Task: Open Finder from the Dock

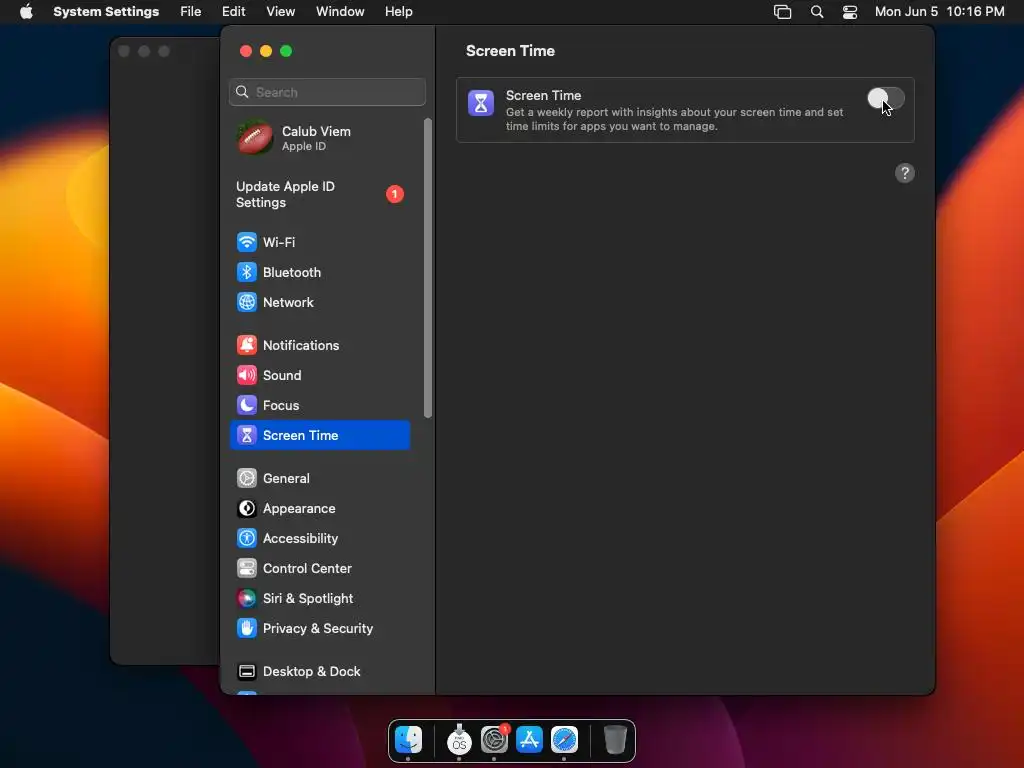Action: [409, 740]
